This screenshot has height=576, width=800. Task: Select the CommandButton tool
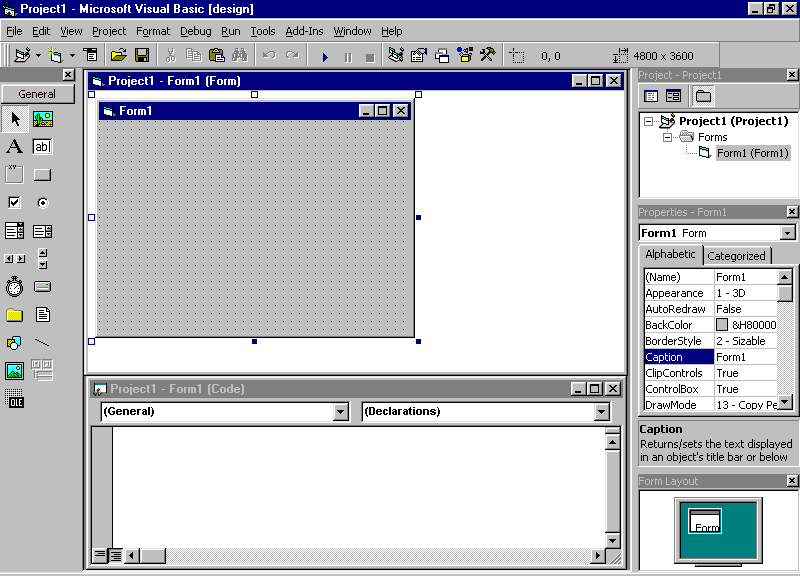point(43,174)
